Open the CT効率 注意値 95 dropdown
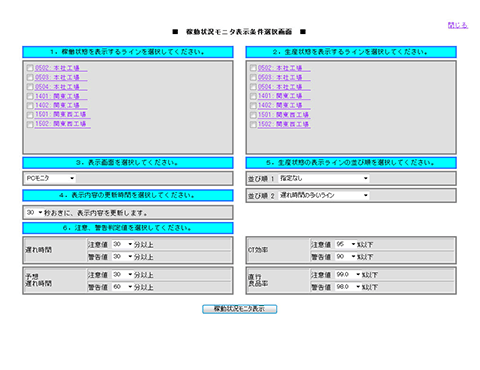Screen dimensions: 480x370 (x=346, y=244)
